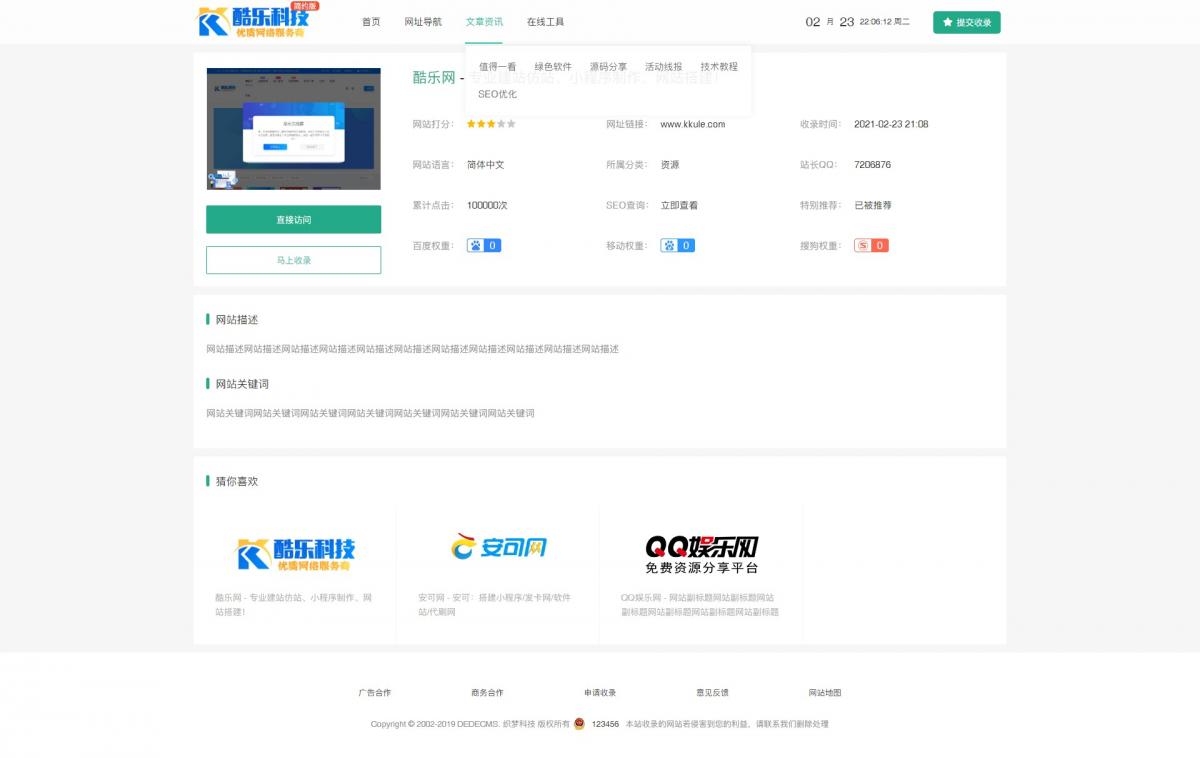Open the 网址导航 menu item

[423, 22]
